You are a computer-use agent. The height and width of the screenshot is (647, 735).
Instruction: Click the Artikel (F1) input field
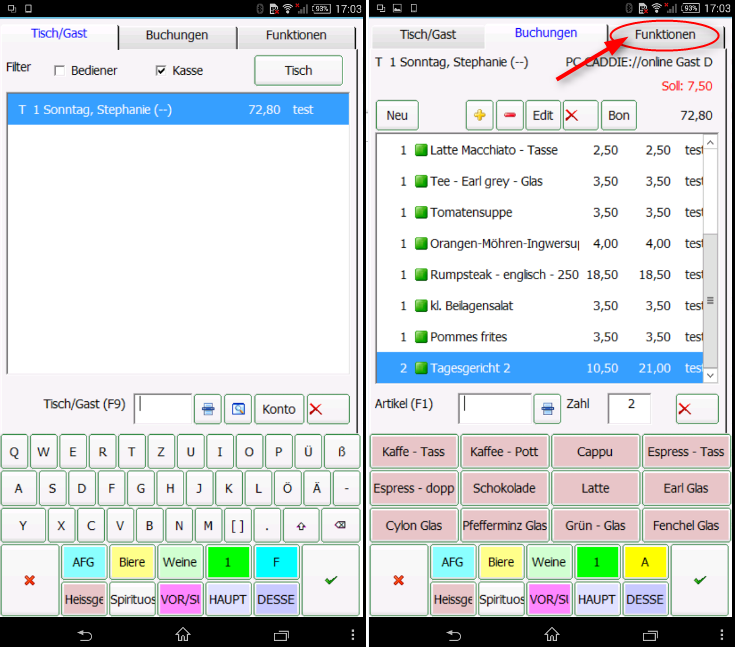pos(495,409)
